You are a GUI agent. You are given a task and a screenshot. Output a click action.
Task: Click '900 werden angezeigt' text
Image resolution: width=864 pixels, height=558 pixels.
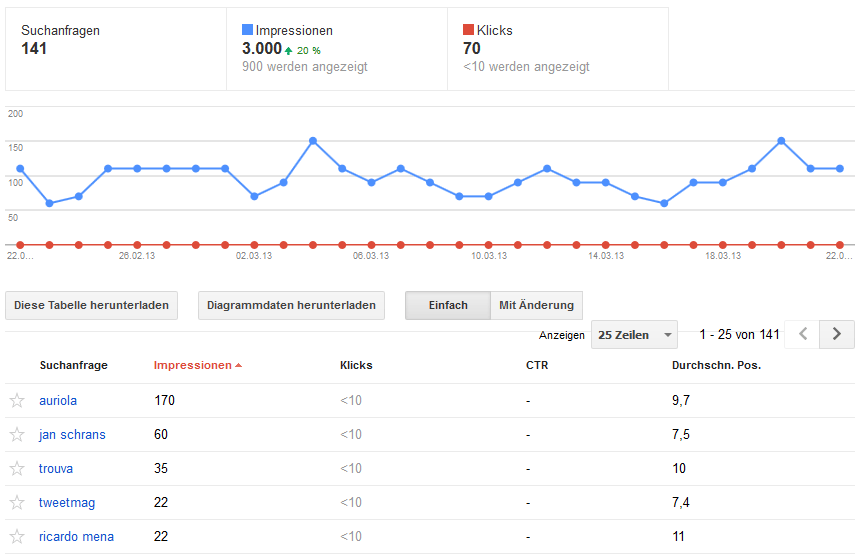pos(305,67)
